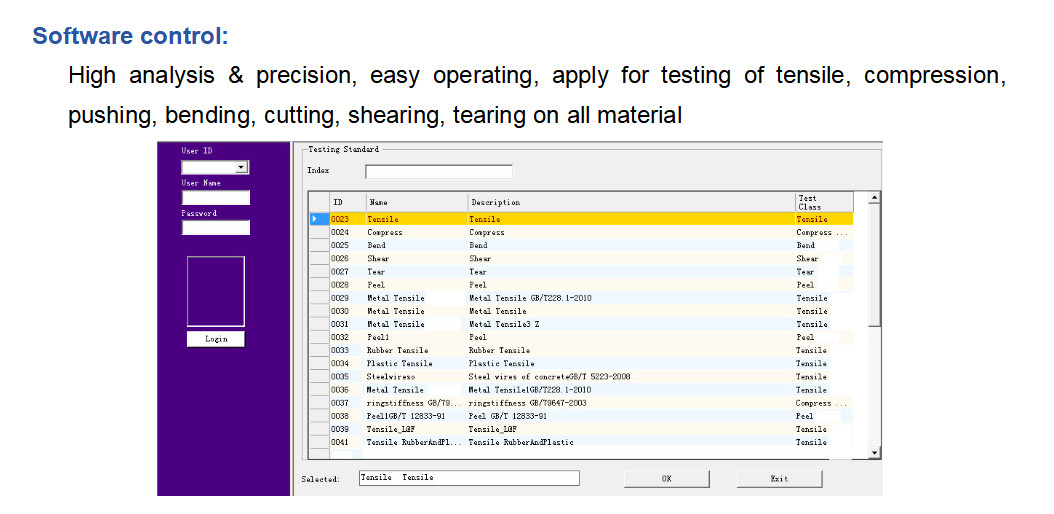Focus the Index search field
Image resolution: width=1054 pixels, height=514 pixels.
click(438, 172)
